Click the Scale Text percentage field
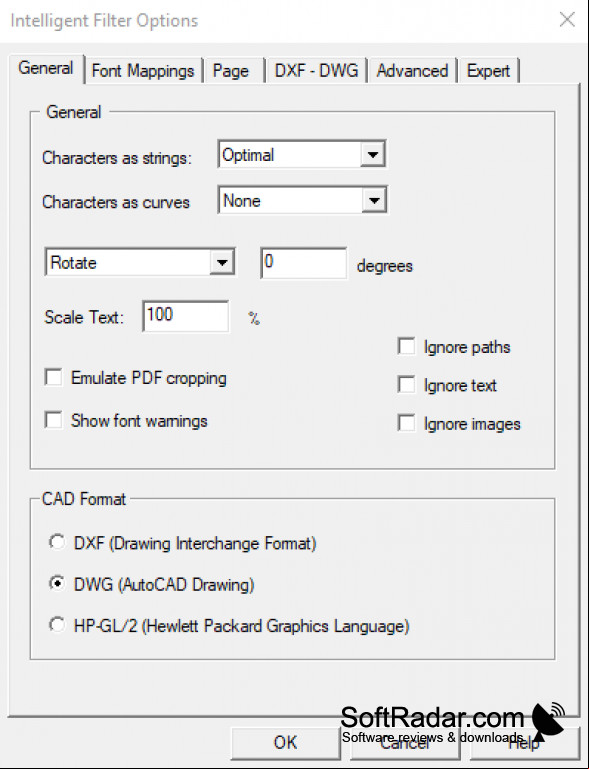Screen dimensions: 589x769 pos(185,316)
